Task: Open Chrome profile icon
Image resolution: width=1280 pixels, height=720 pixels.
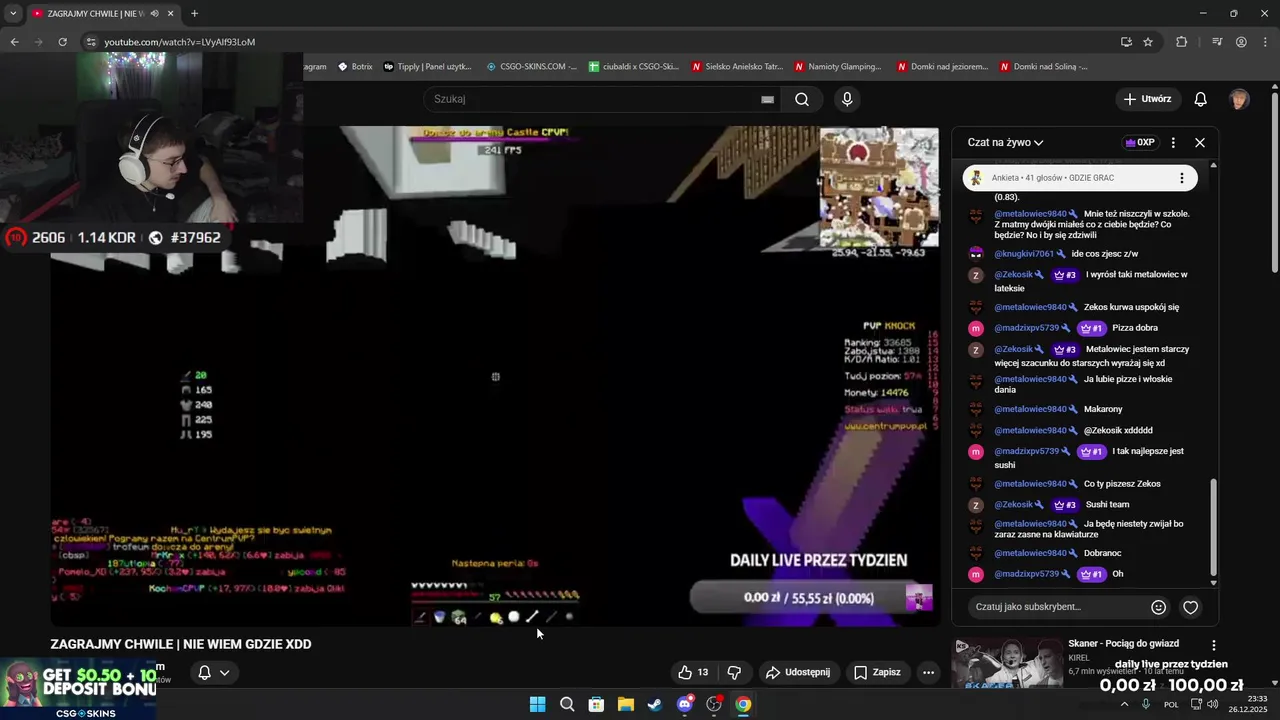Action: coord(1241,42)
